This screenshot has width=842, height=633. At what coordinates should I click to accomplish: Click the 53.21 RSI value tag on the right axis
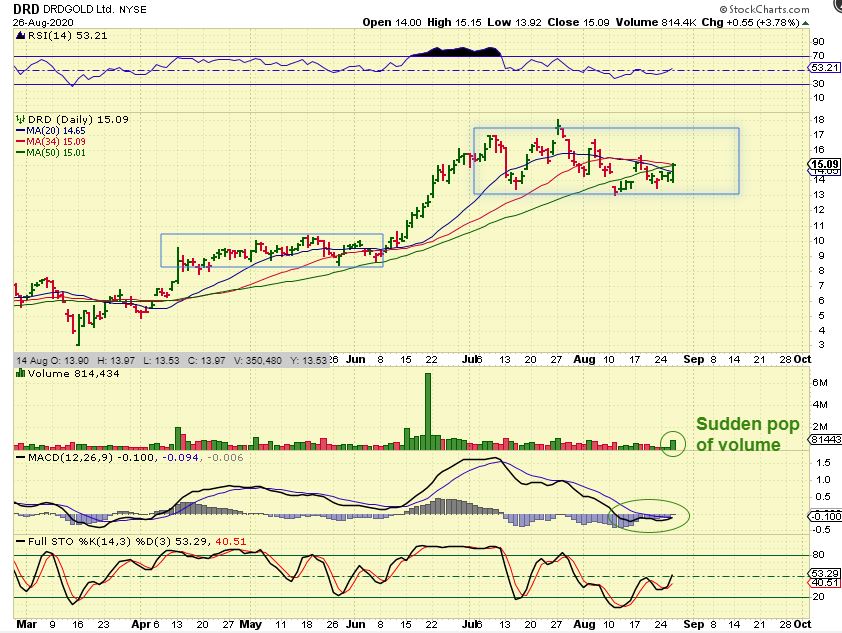click(825, 68)
